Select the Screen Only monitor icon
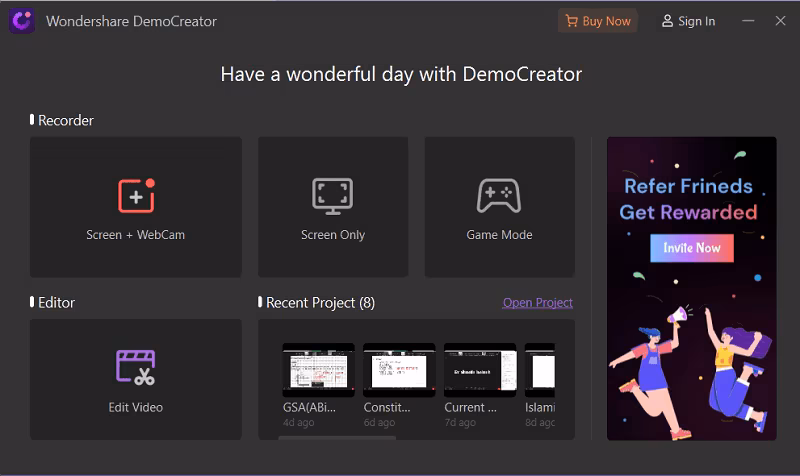 point(333,196)
